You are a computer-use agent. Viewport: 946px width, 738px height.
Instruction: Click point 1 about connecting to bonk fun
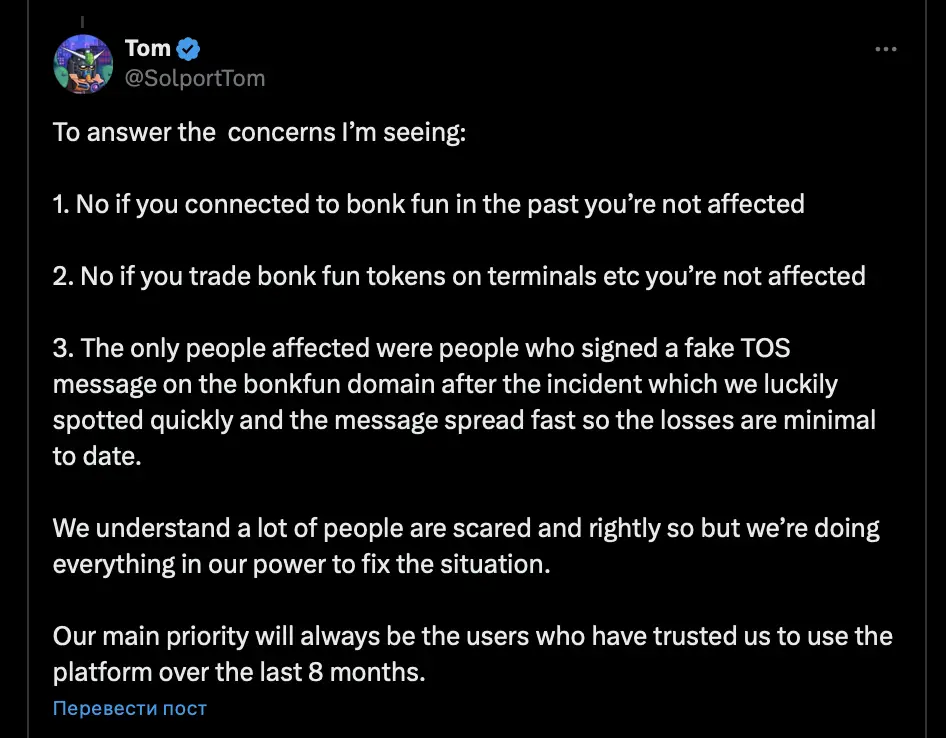428,204
